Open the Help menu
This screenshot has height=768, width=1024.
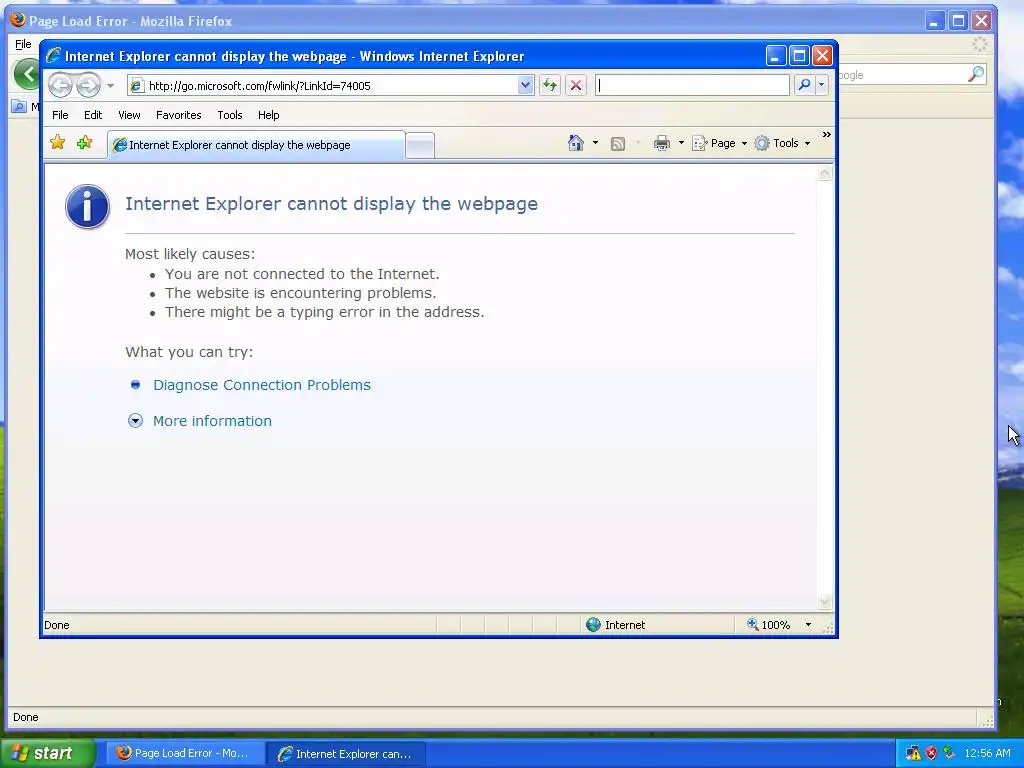click(x=268, y=115)
